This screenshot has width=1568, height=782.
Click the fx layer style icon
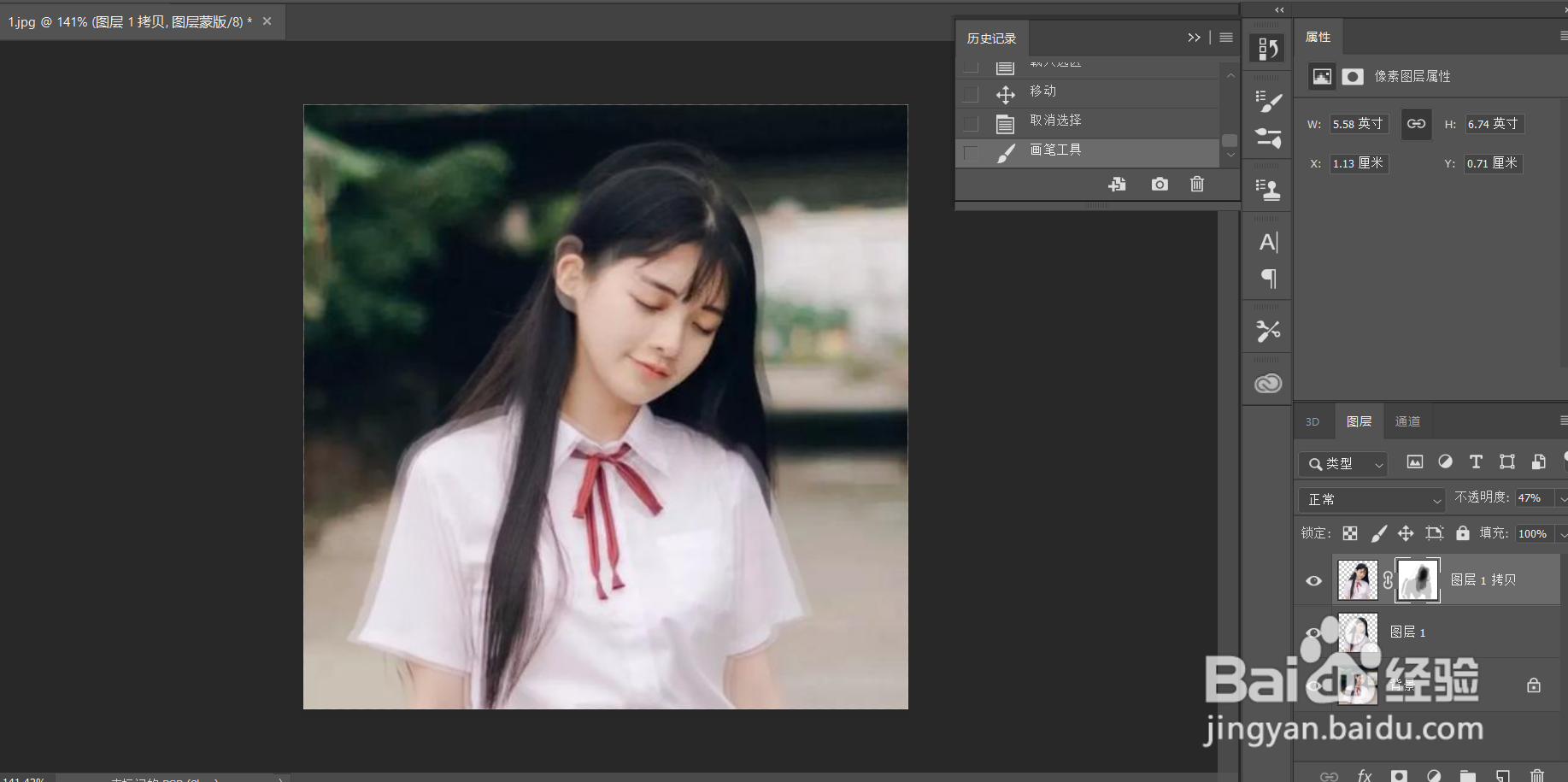coord(1365,776)
